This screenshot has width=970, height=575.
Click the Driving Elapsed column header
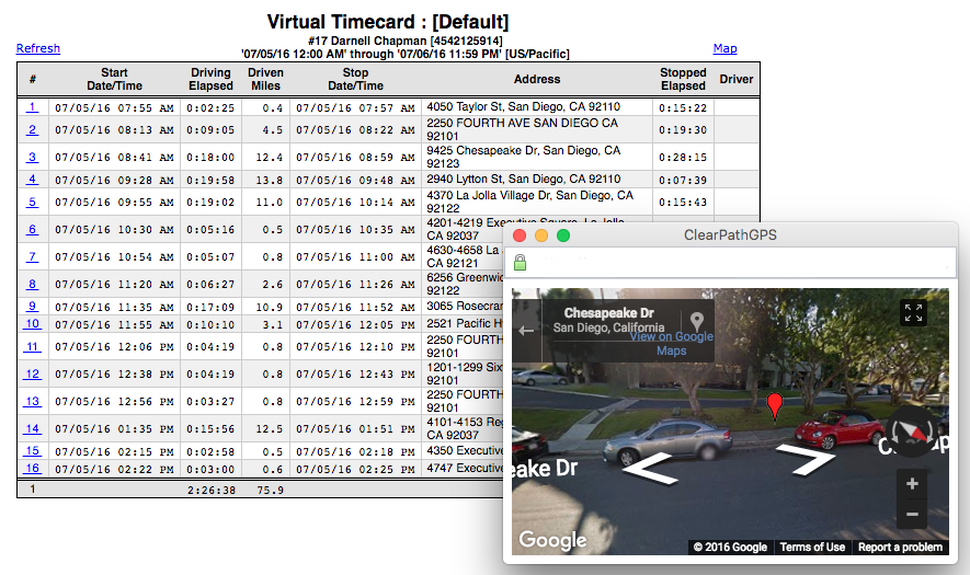coord(211,79)
